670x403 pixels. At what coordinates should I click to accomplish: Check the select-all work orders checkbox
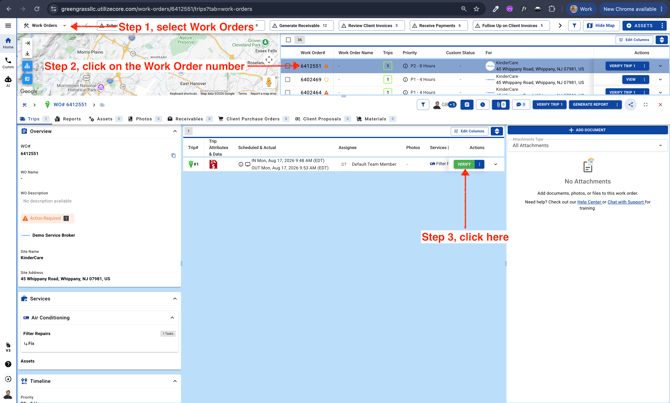click(x=288, y=40)
